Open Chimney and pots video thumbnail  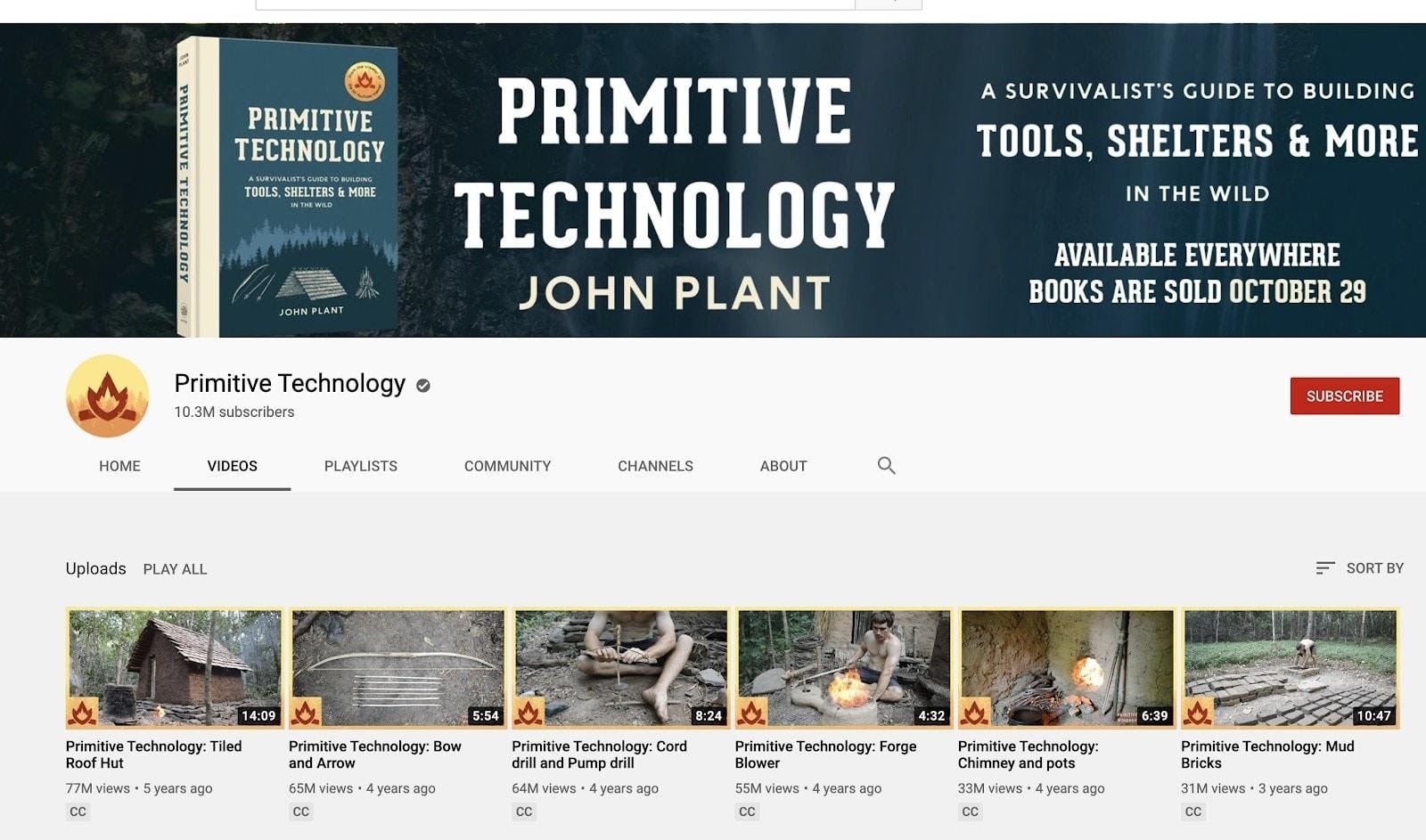pos(1067,668)
